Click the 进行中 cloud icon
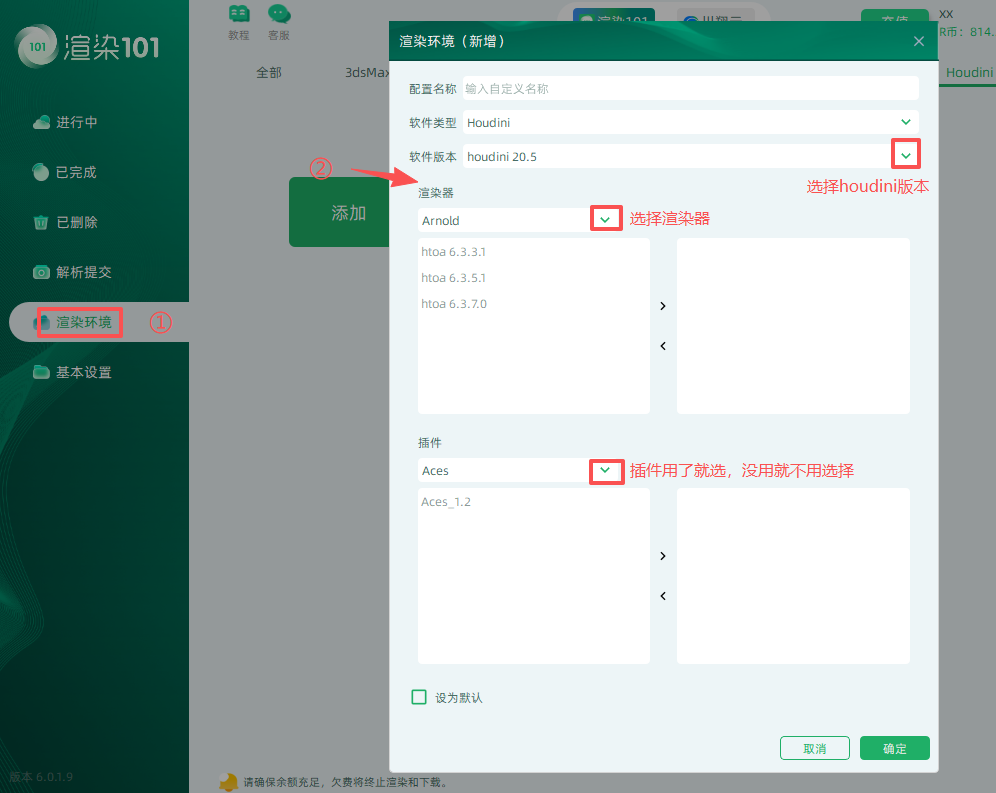 (41, 122)
